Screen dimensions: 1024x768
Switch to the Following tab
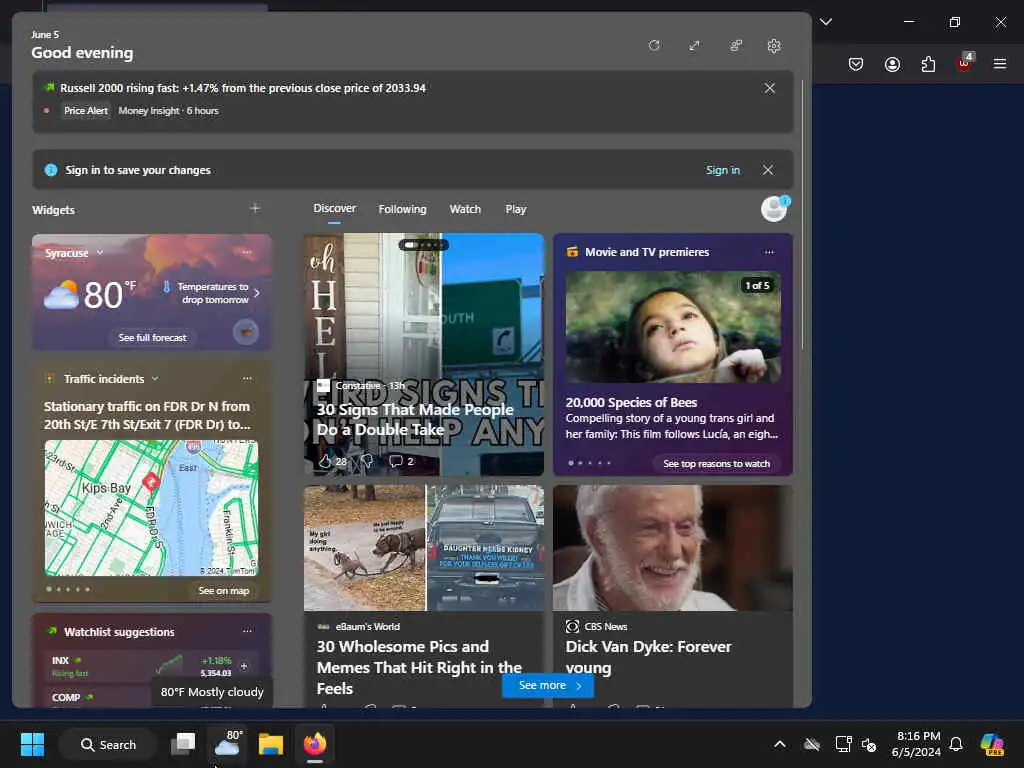point(402,209)
